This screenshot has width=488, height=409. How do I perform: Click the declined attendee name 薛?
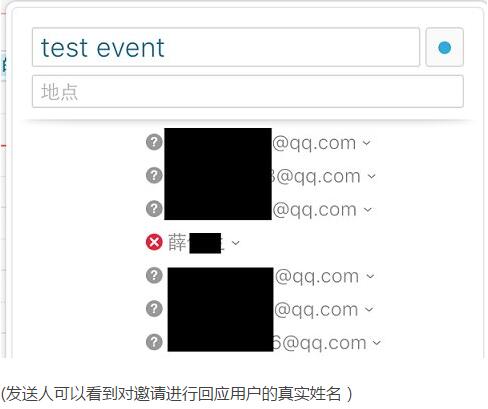point(177,243)
